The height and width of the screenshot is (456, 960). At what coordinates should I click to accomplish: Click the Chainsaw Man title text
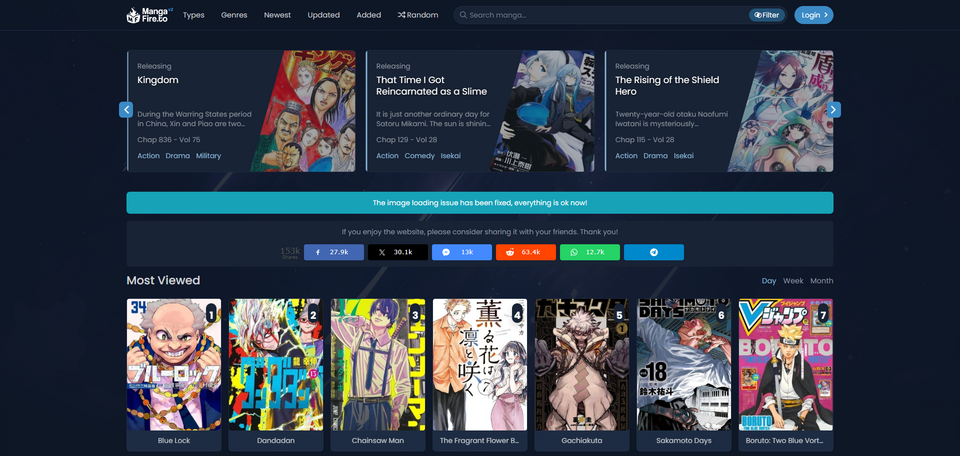tap(378, 441)
